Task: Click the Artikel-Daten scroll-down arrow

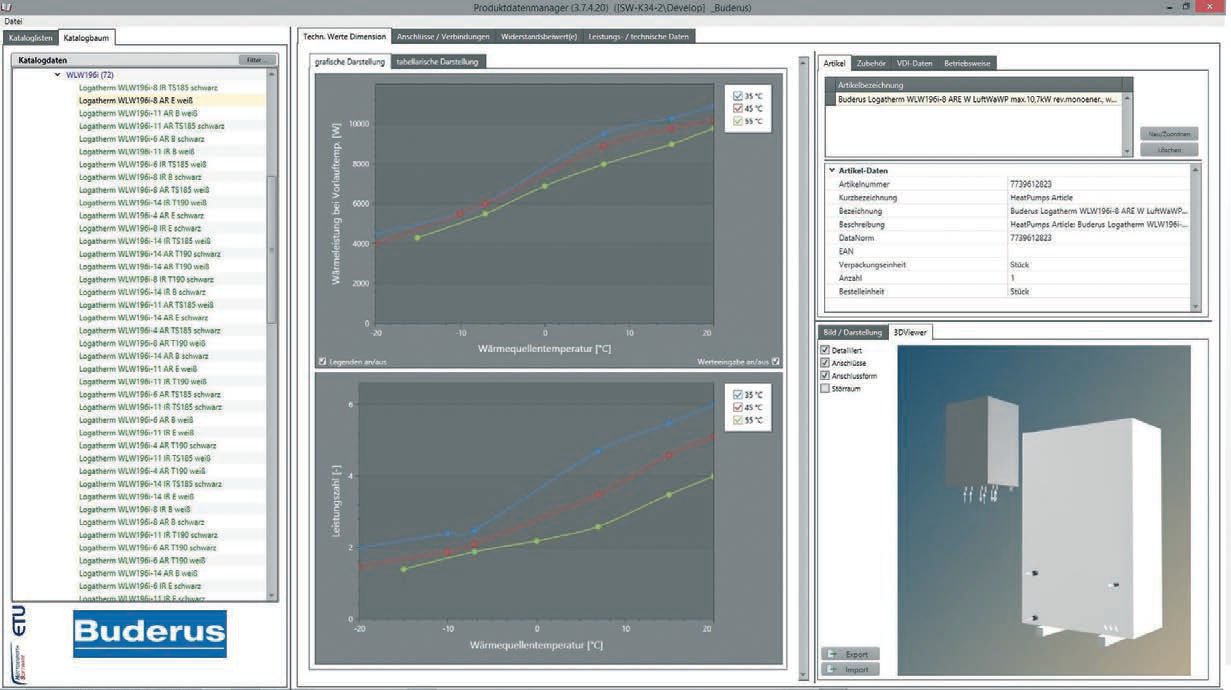Action: [x=1196, y=306]
